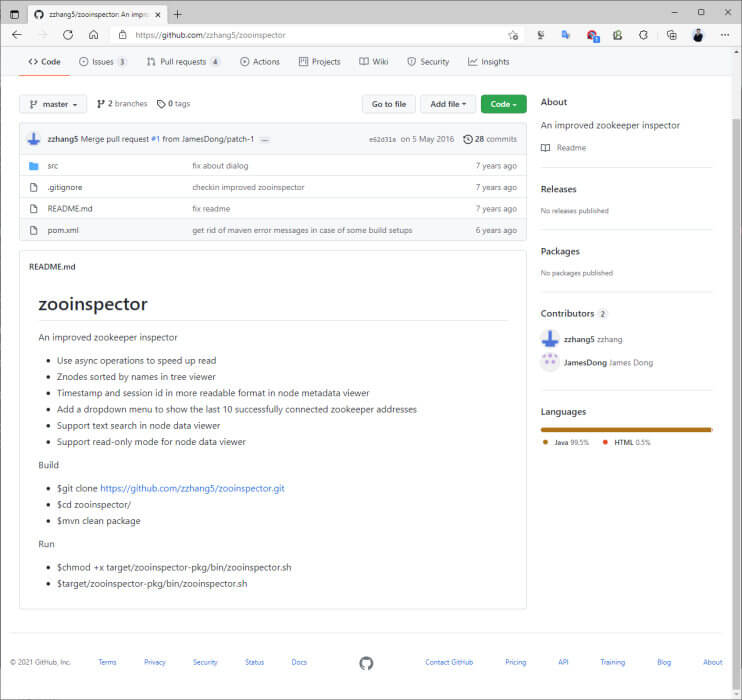Image resolution: width=742 pixels, height=700 pixels.
Task: Open the 2 branches link
Action: point(122,104)
